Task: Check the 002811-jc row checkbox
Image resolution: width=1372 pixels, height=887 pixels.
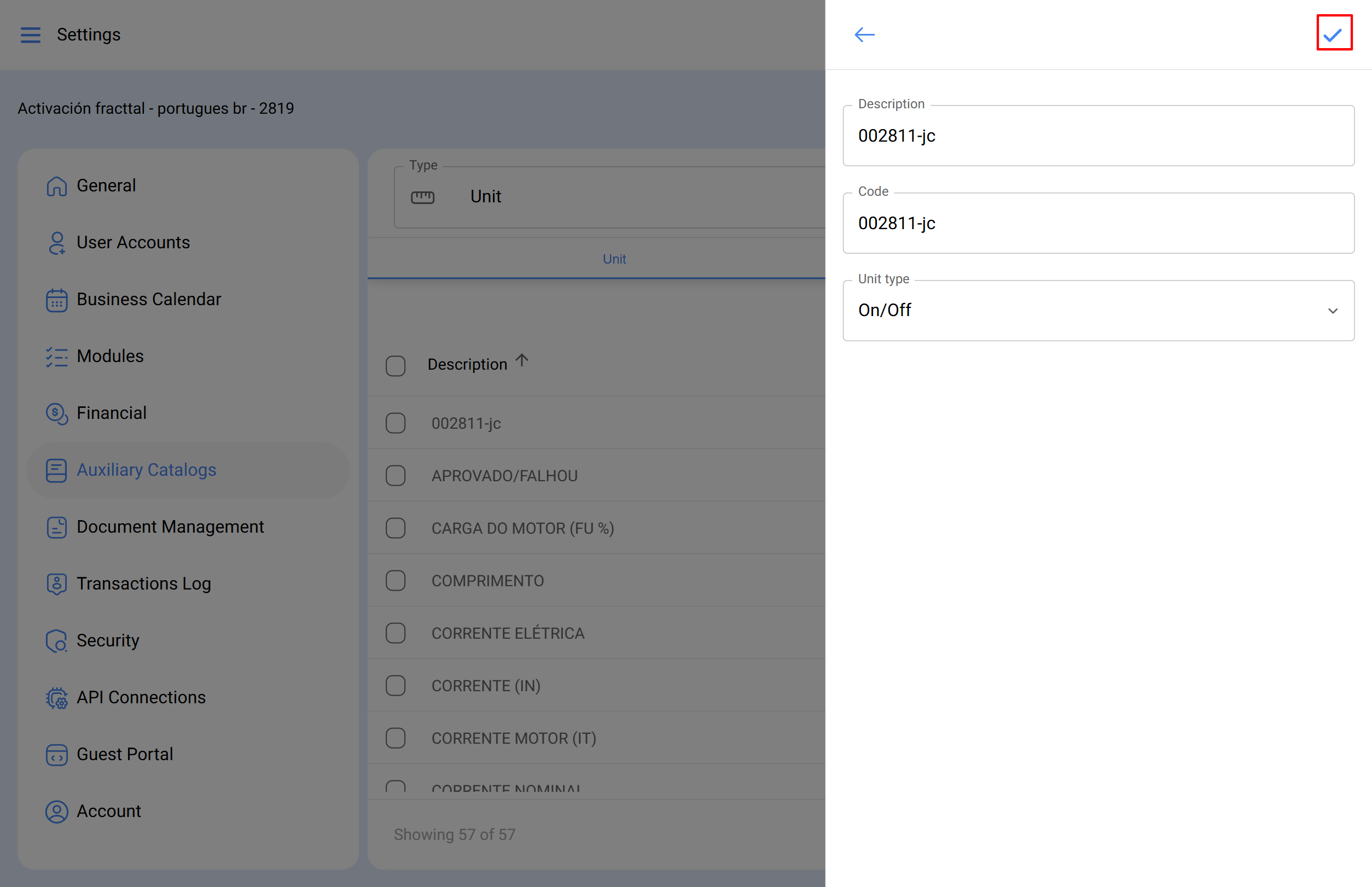Action: point(396,423)
